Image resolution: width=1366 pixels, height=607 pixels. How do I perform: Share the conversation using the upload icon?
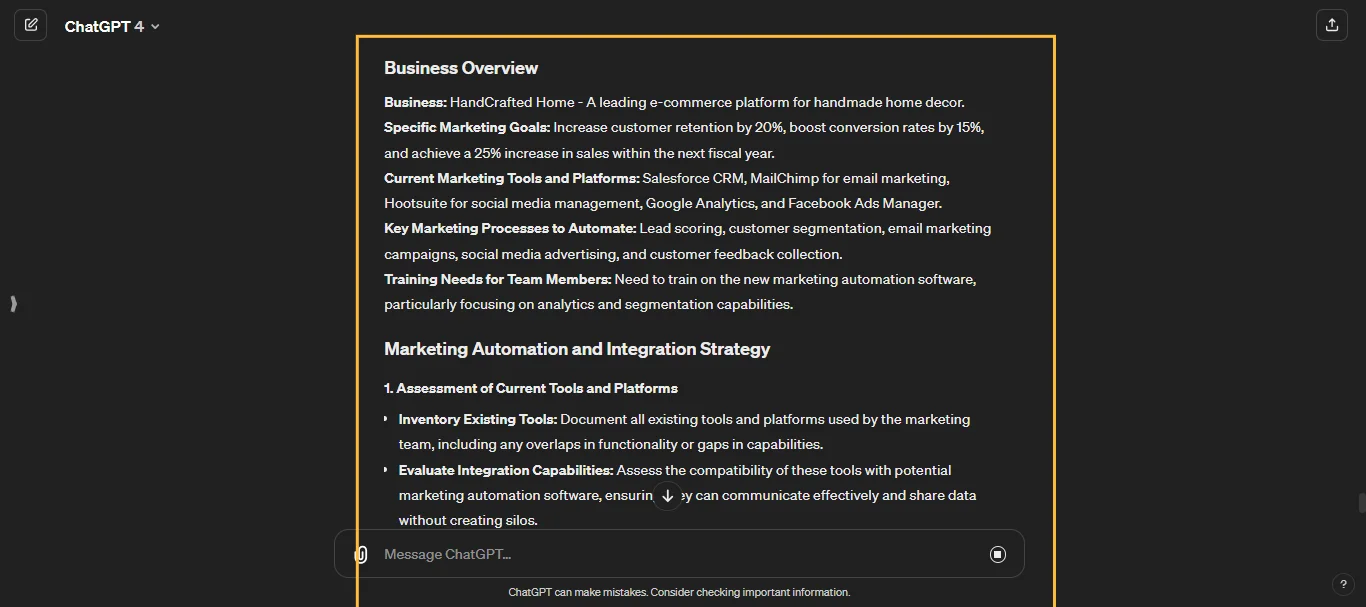tap(1331, 25)
